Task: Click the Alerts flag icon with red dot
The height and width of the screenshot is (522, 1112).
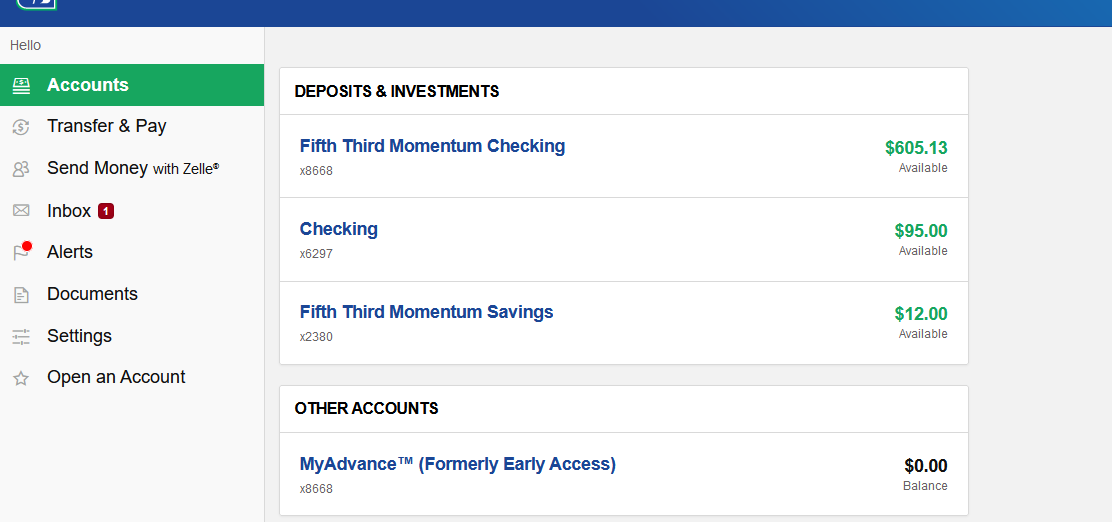Action: coord(23,251)
